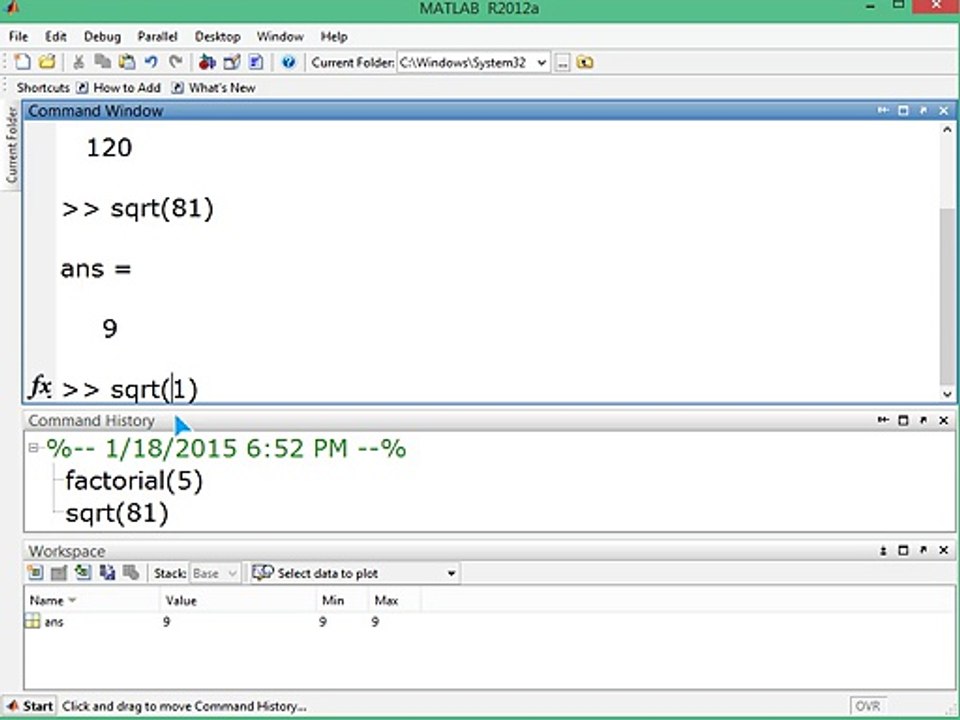Open the Desktop menu
The width and height of the screenshot is (960, 720).
pos(217,37)
